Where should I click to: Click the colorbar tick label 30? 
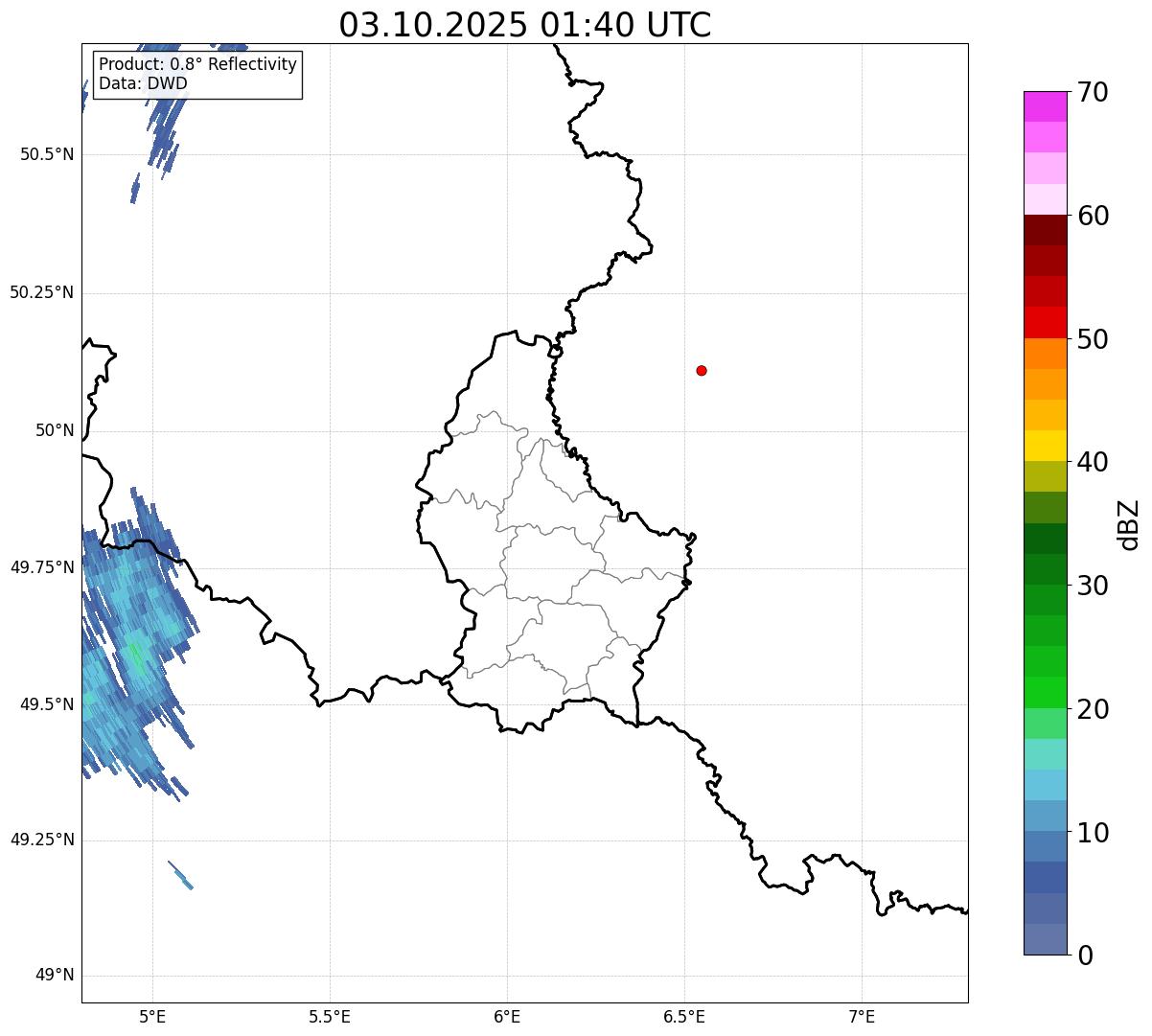click(1093, 586)
